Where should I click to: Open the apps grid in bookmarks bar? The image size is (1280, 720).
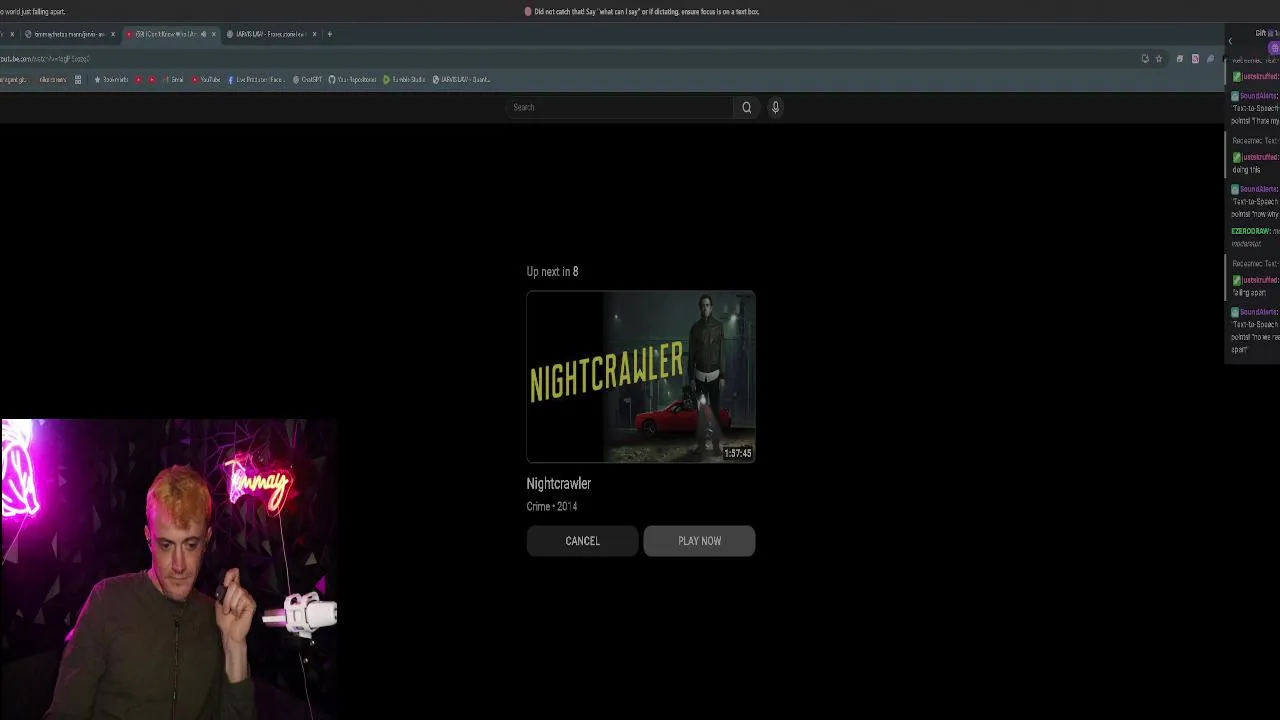(78, 80)
